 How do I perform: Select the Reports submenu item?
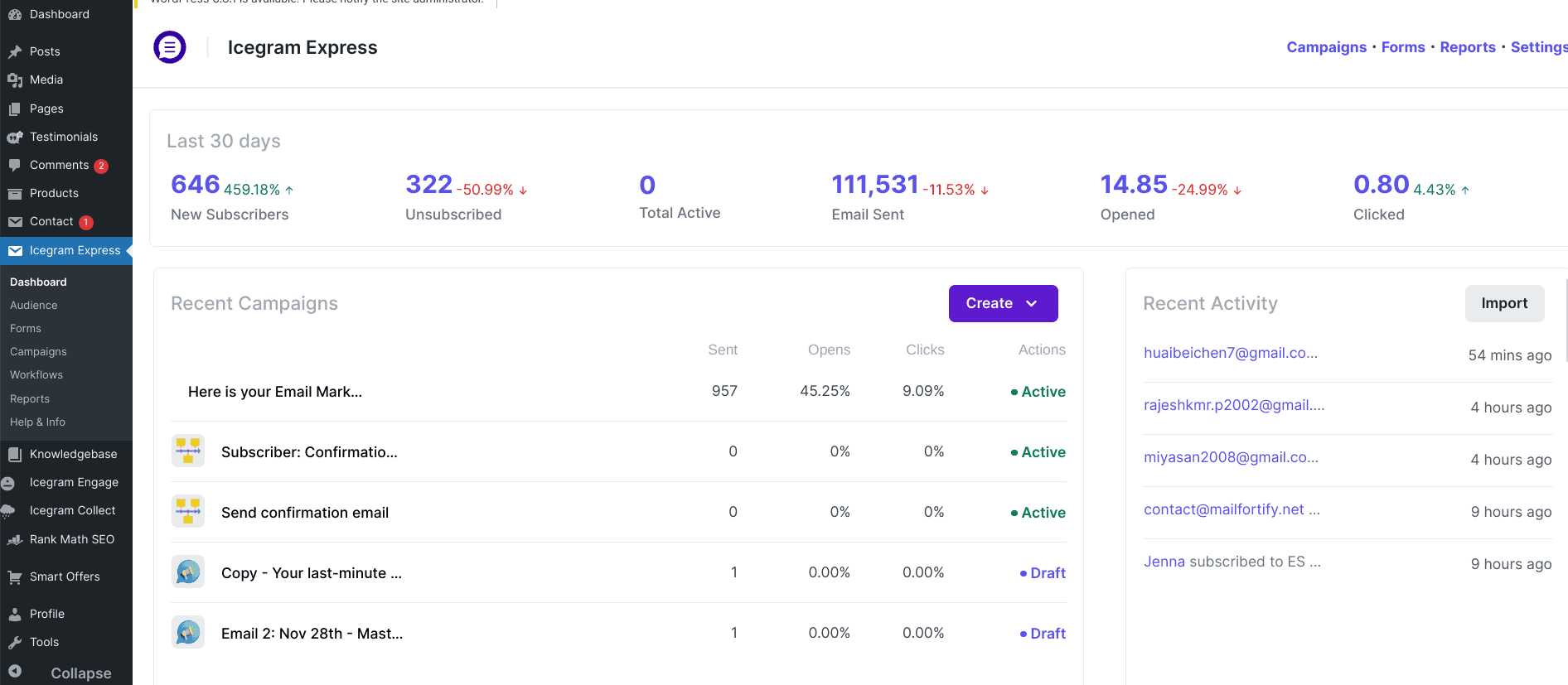(30, 398)
